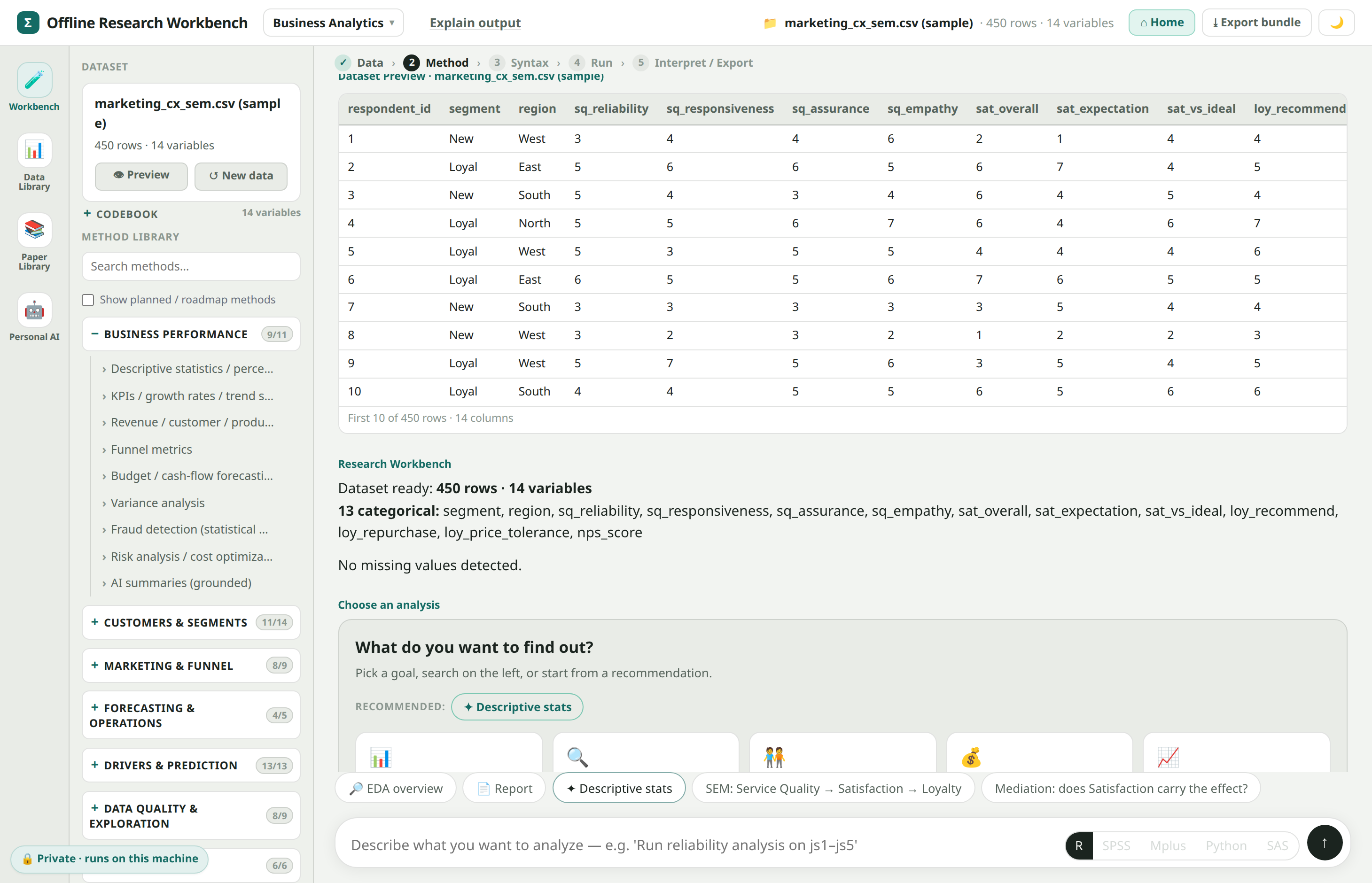The image size is (1372, 883).
Task: Open the Workbench sidebar icon
Action: [34, 80]
